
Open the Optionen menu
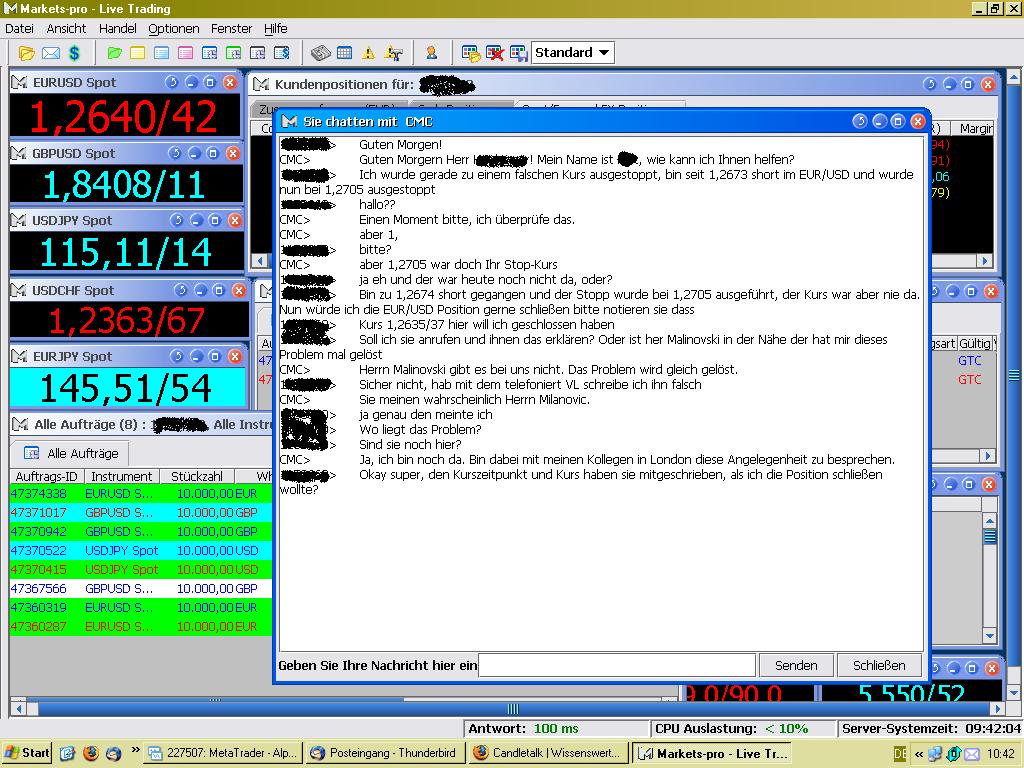(173, 29)
